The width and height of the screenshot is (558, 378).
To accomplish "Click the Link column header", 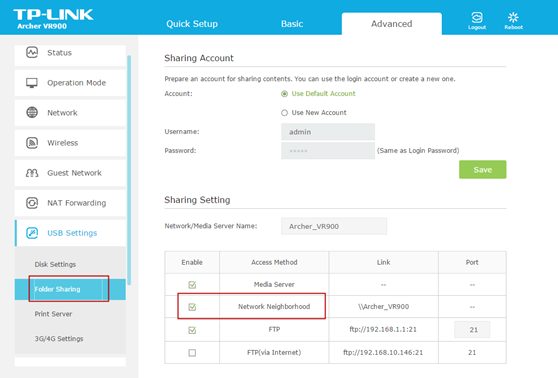I will 384,262.
